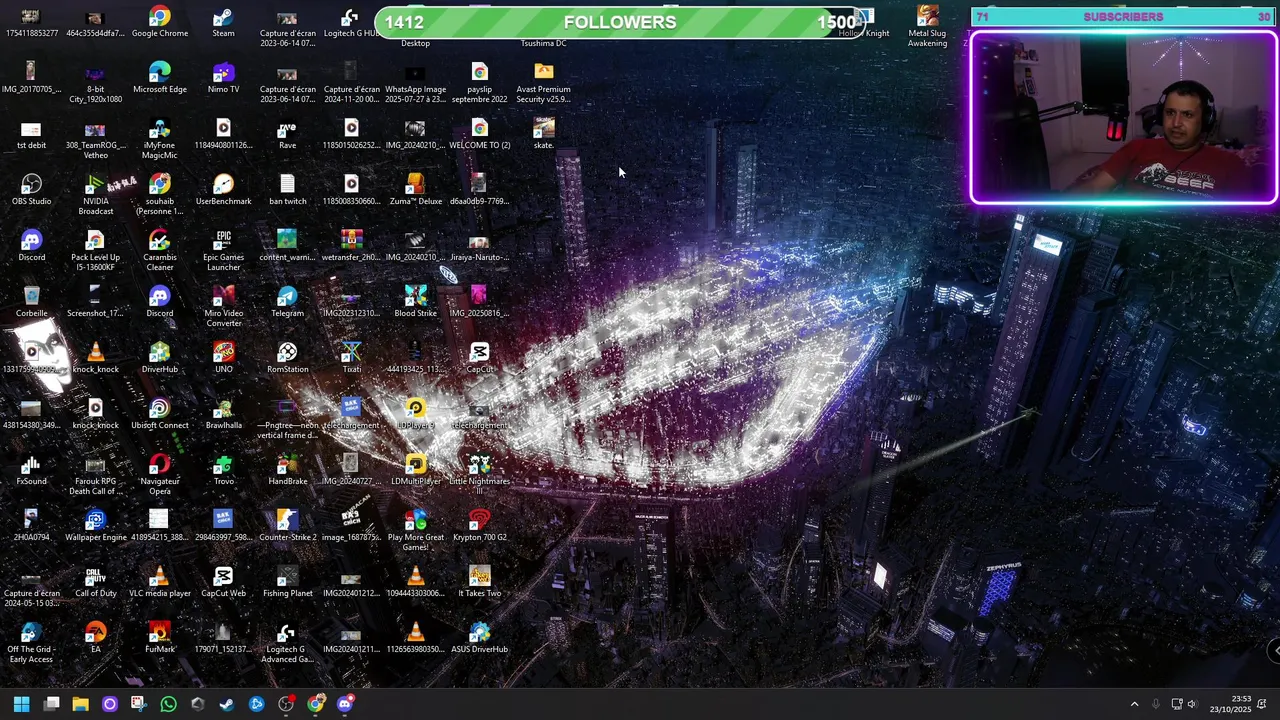Launch Little Nightmares game shortcut
The width and height of the screenshot is (1280, 720).
coord(480,476)
